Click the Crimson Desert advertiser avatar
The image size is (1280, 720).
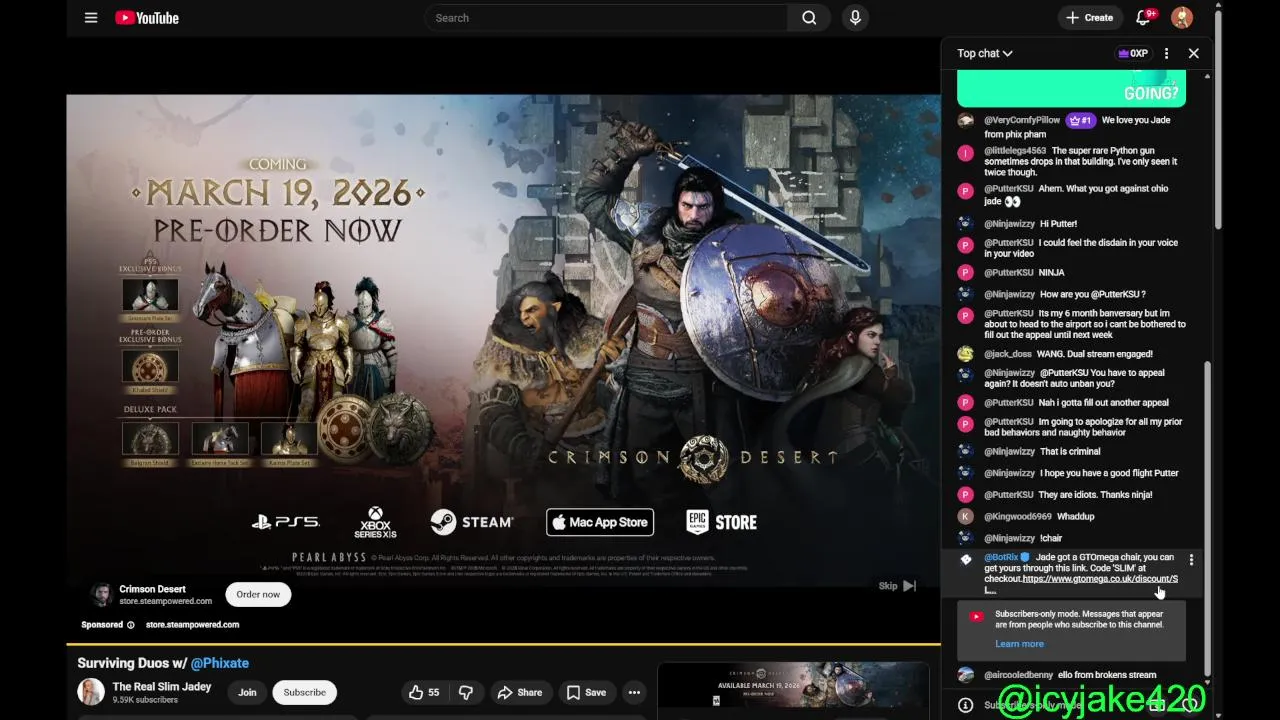101,594
